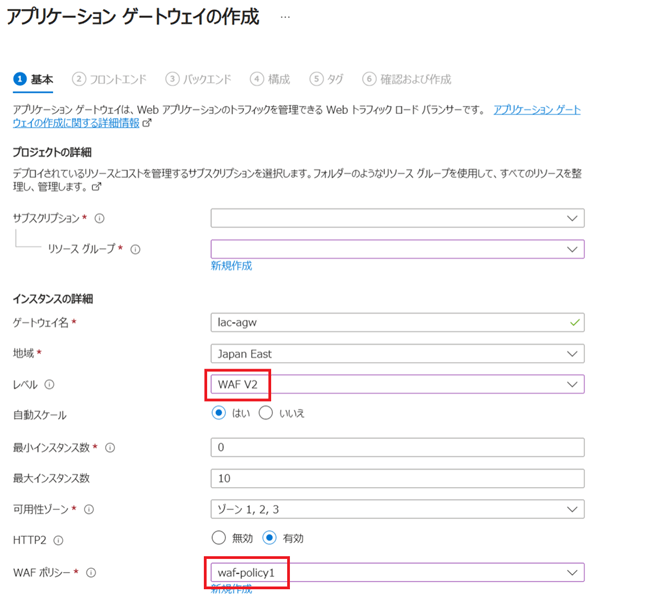Open the レベル dropdown showing WAF V2
The width and height of the screenshot is (650, 600).
pos(398,384)
